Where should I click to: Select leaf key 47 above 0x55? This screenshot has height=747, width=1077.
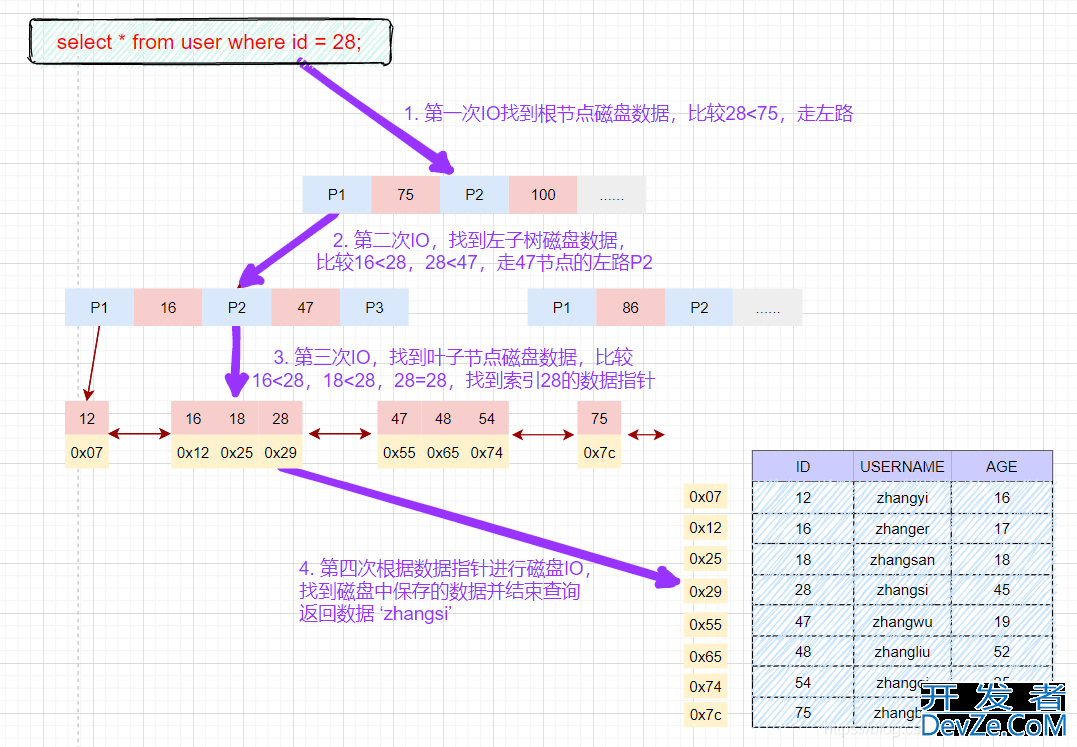[399, 418]
